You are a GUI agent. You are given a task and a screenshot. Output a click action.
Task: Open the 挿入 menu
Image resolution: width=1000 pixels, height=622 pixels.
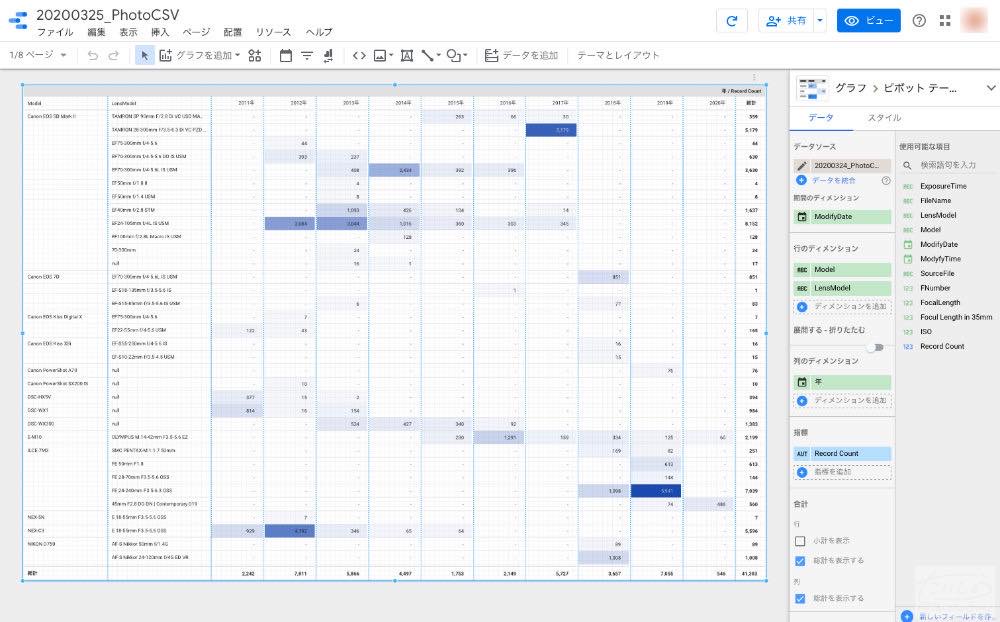click(x=160, y=32)
